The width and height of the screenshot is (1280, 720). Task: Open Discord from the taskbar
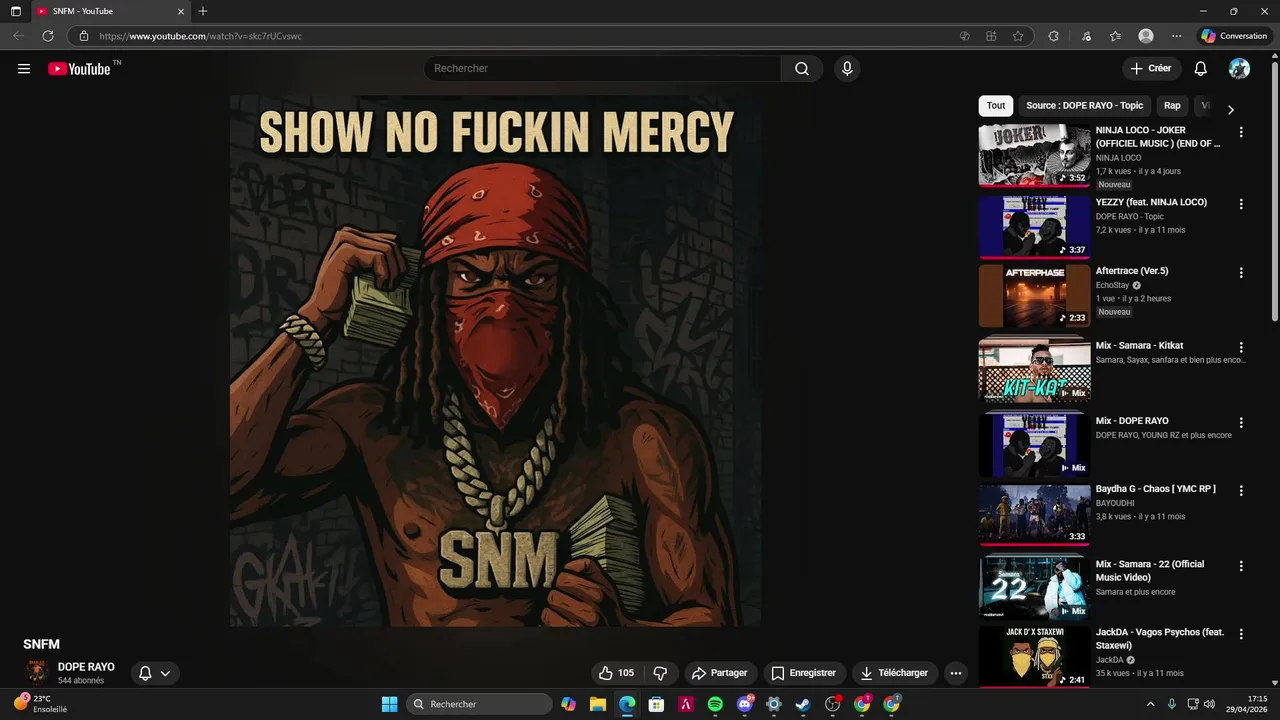click(744, 704)
